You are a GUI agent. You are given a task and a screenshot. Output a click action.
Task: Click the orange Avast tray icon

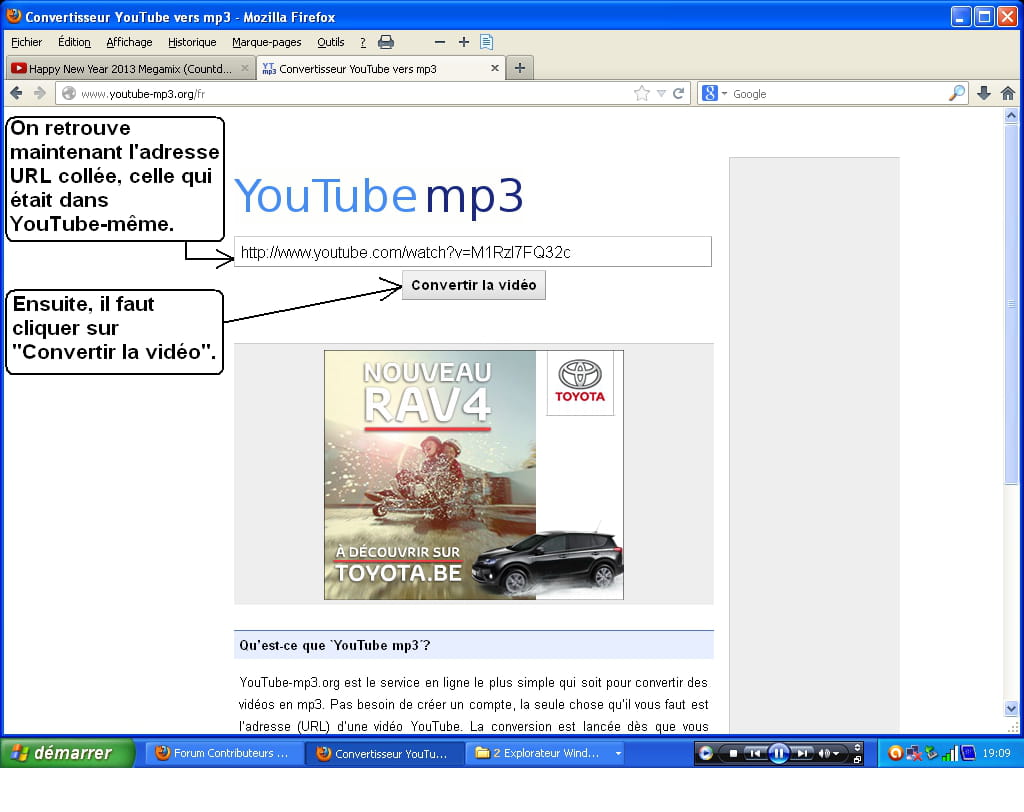click(895, 753)
